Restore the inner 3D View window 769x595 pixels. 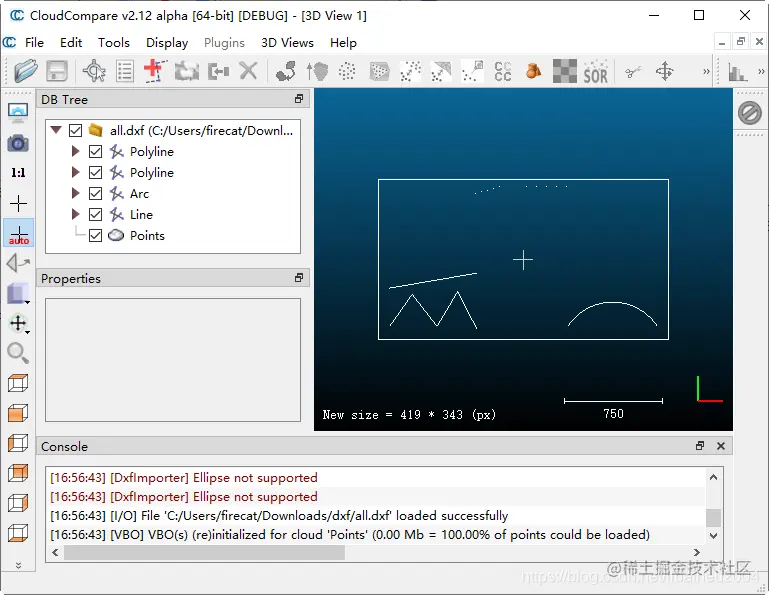point(741,42)
